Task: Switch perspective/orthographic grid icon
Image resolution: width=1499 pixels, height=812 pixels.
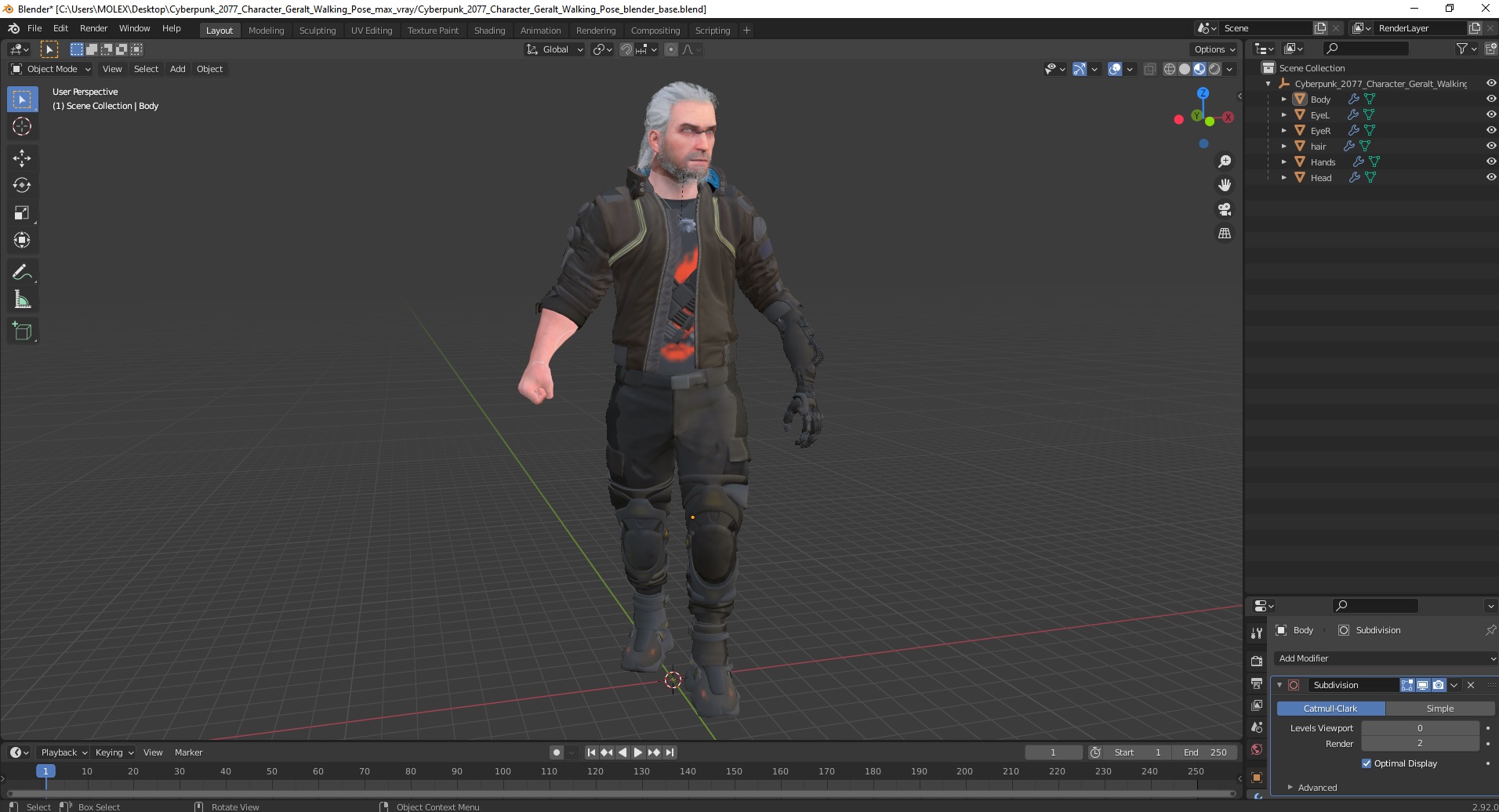Action: tap(1225, 234)
